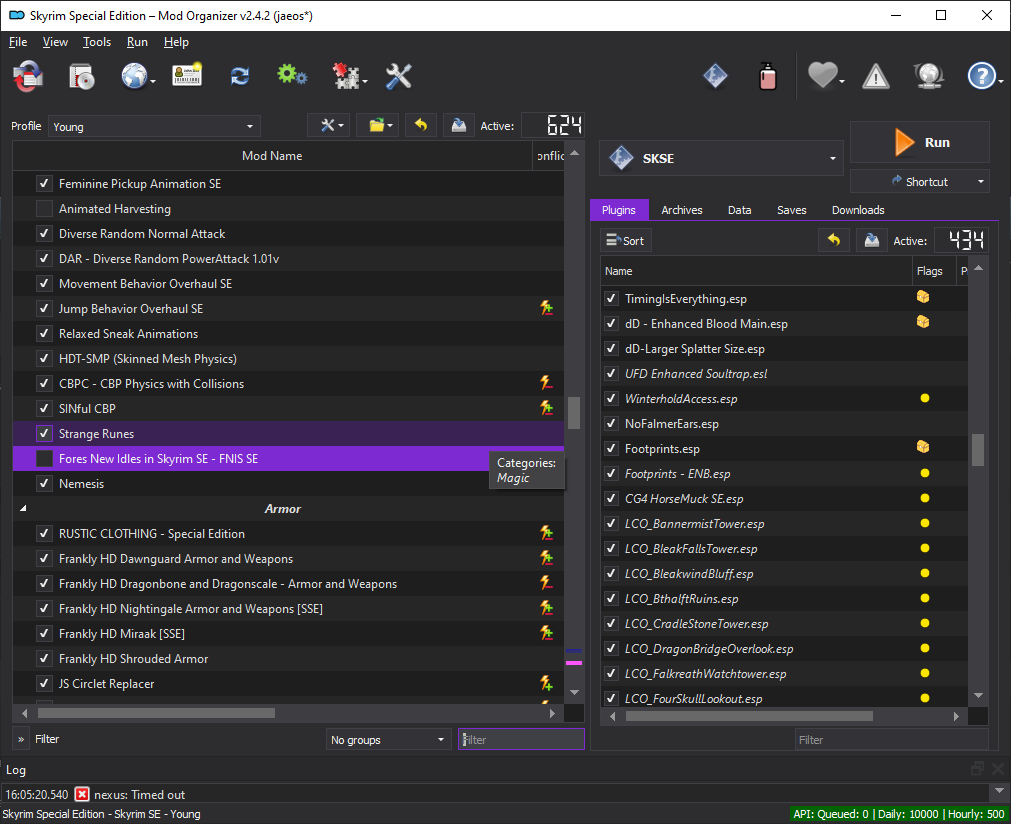
Task: Open the warning triangle Notifications icon
Action: coord(876,77)
